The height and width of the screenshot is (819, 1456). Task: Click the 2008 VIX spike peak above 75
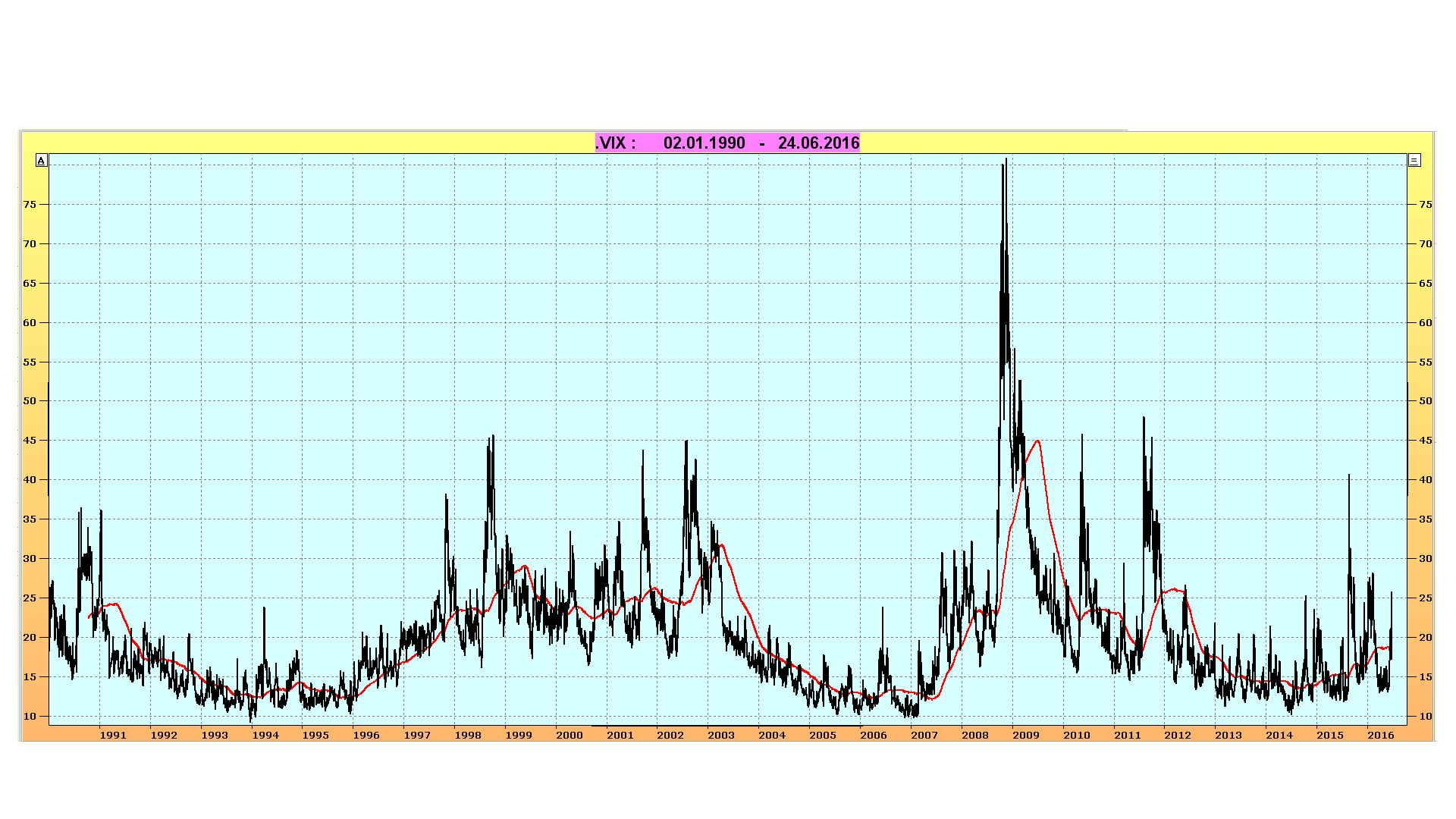pyautogui.click(x=1006, y=160)
